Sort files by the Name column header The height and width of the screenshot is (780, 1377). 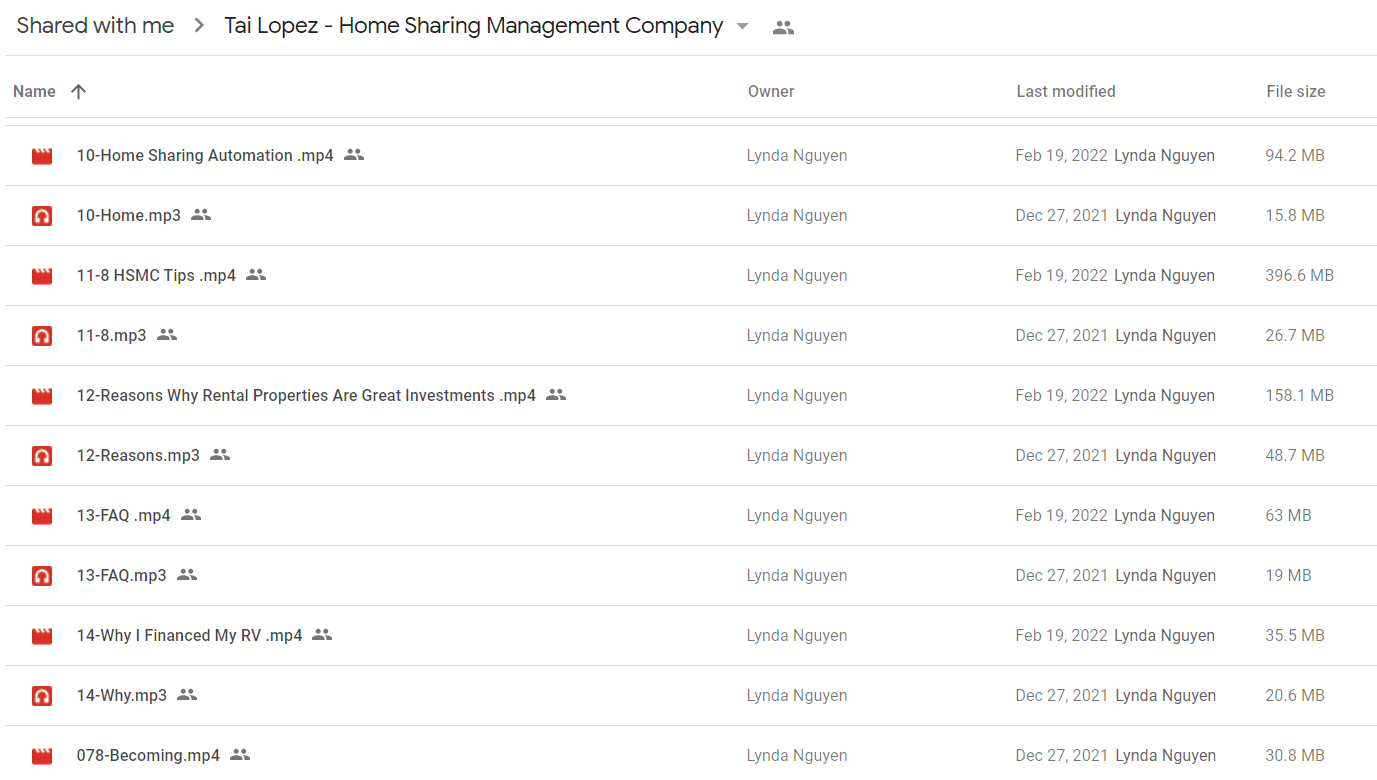(34, 91)
